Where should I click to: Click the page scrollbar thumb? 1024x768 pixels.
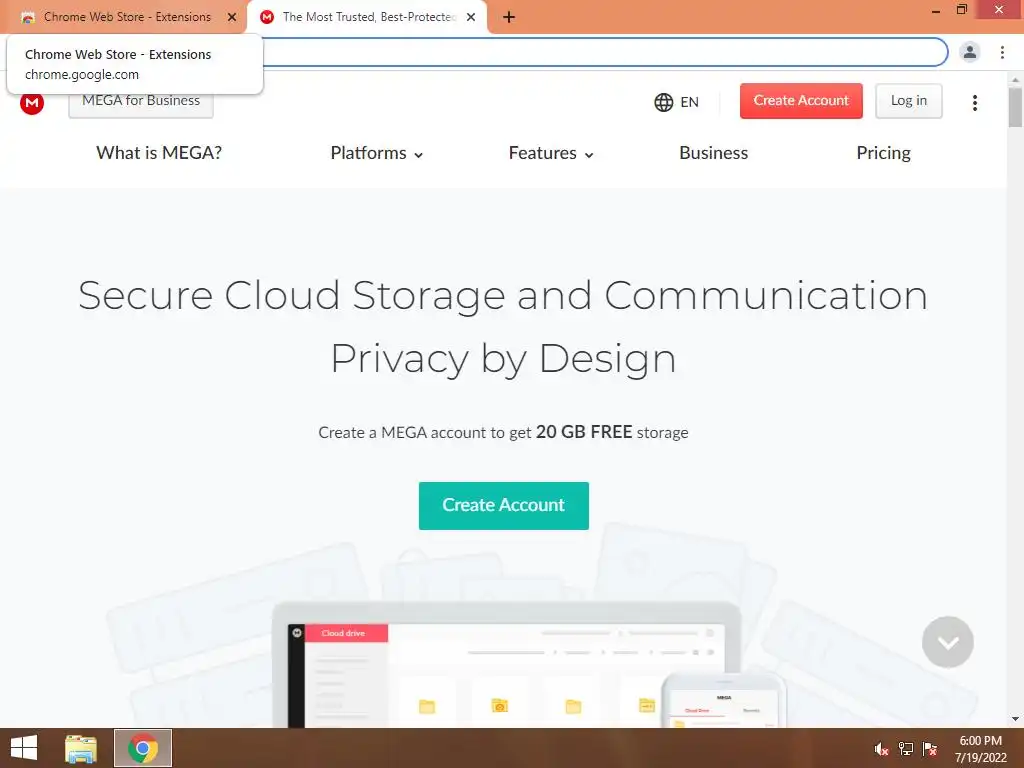[1015, 107]
